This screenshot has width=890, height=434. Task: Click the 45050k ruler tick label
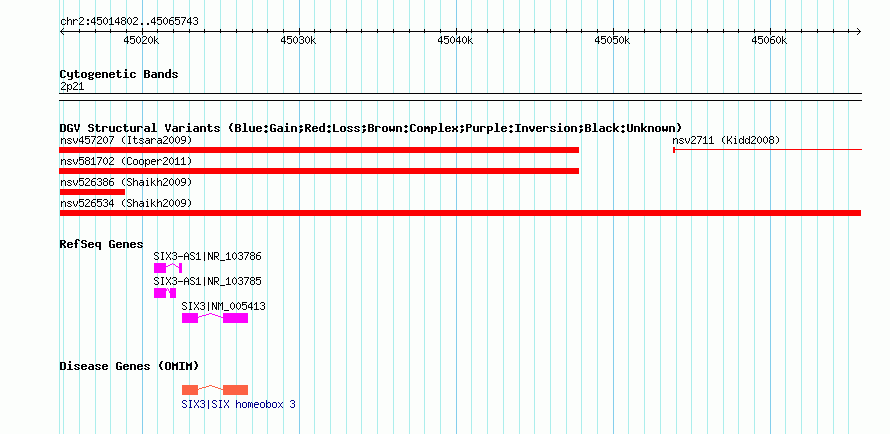click(x=612, y=40)
